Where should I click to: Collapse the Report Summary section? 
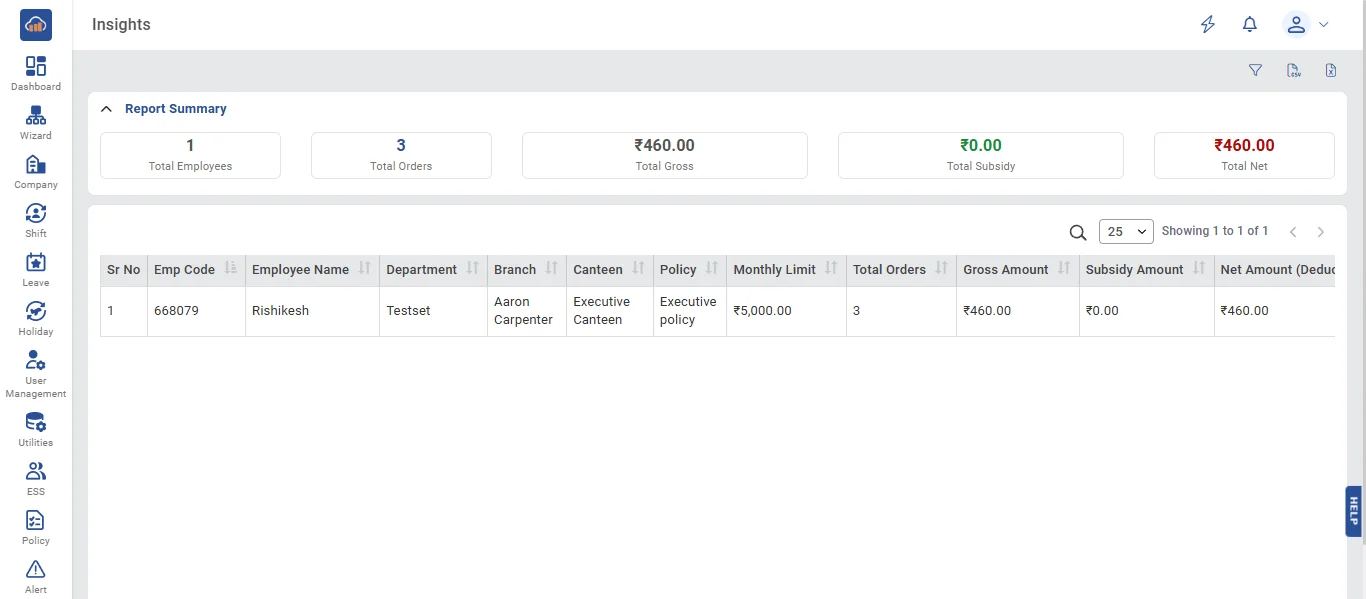pyautogui.click(x=106, y=109)
